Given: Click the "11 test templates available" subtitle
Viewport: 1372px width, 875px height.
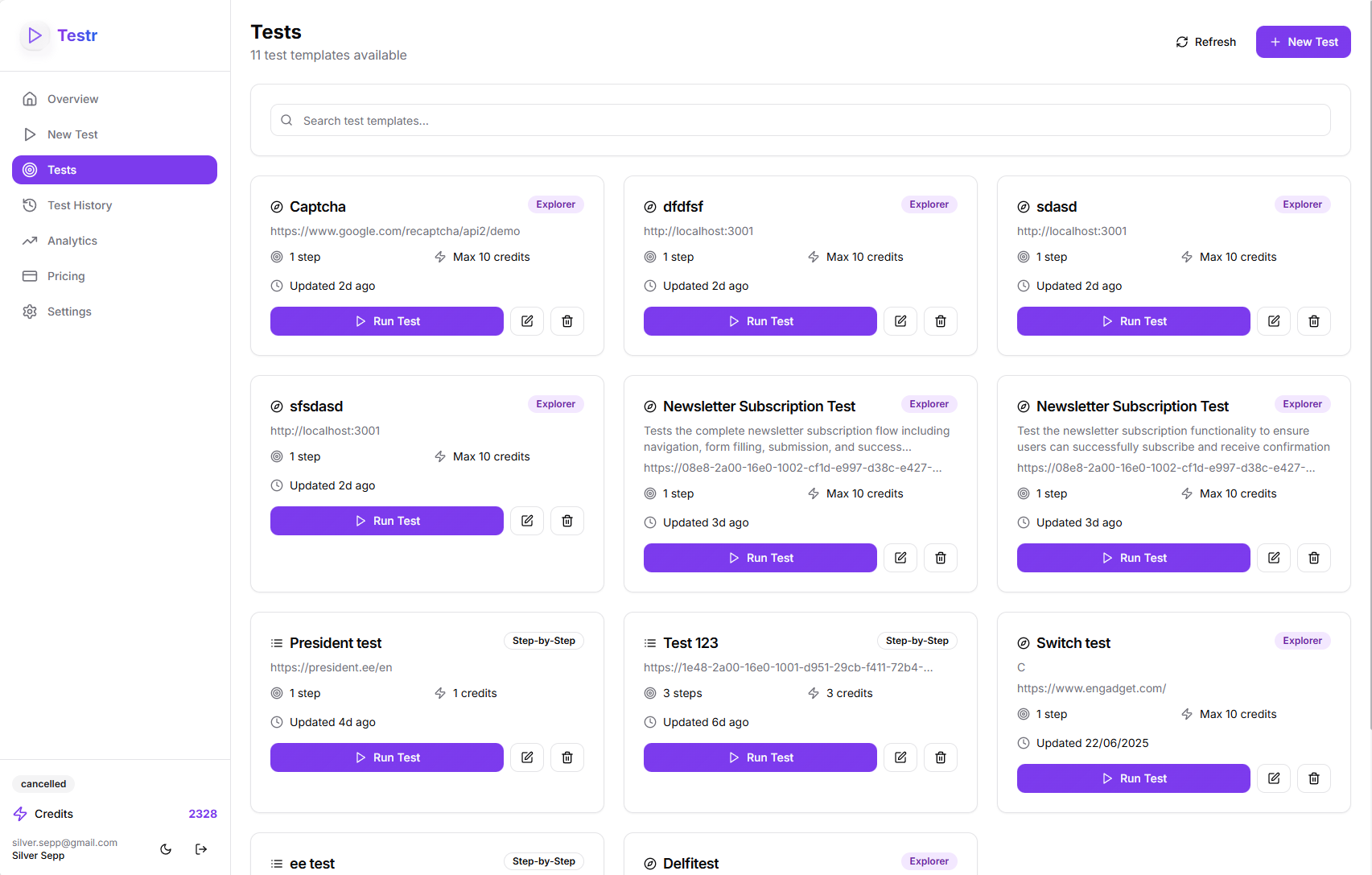Looking at the screenshot, I should (x=328, y=56).
